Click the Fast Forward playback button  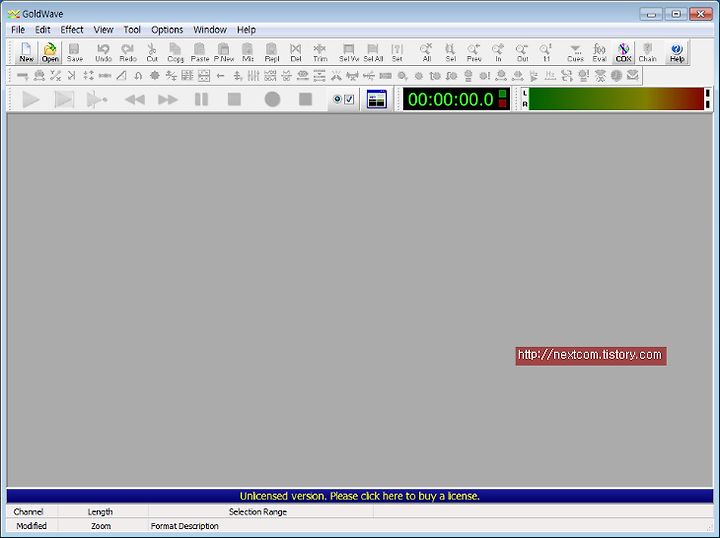[168, 99]
